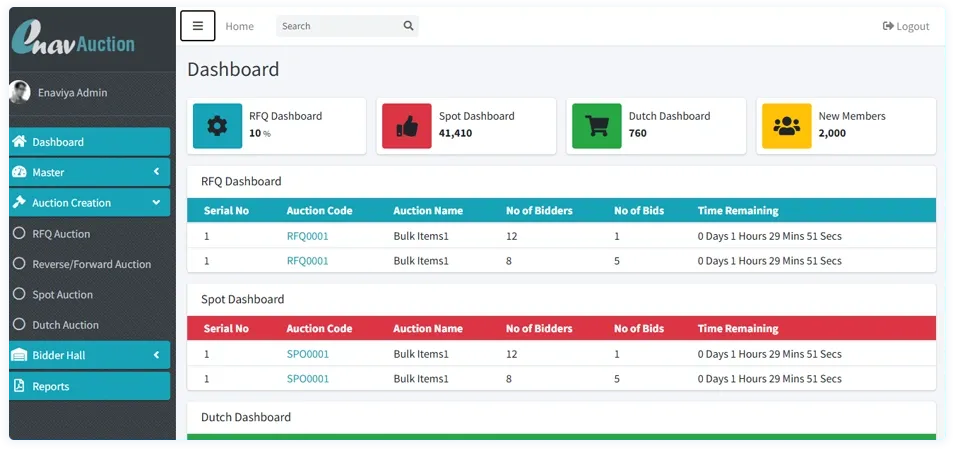Screen dimensions: 953x449
Task: Open the Master sidebar menu
Action: tap(90, 172)
